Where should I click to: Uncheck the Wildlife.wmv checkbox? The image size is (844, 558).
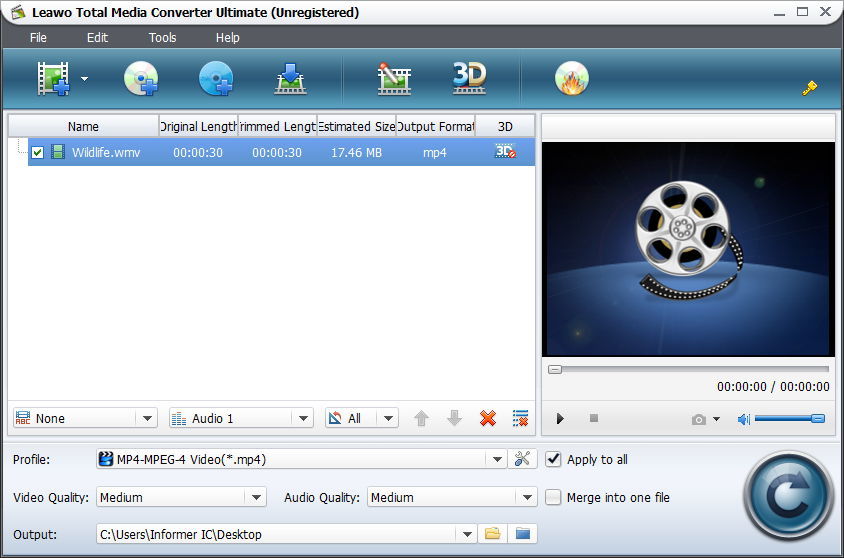click(x=37, y=152)
